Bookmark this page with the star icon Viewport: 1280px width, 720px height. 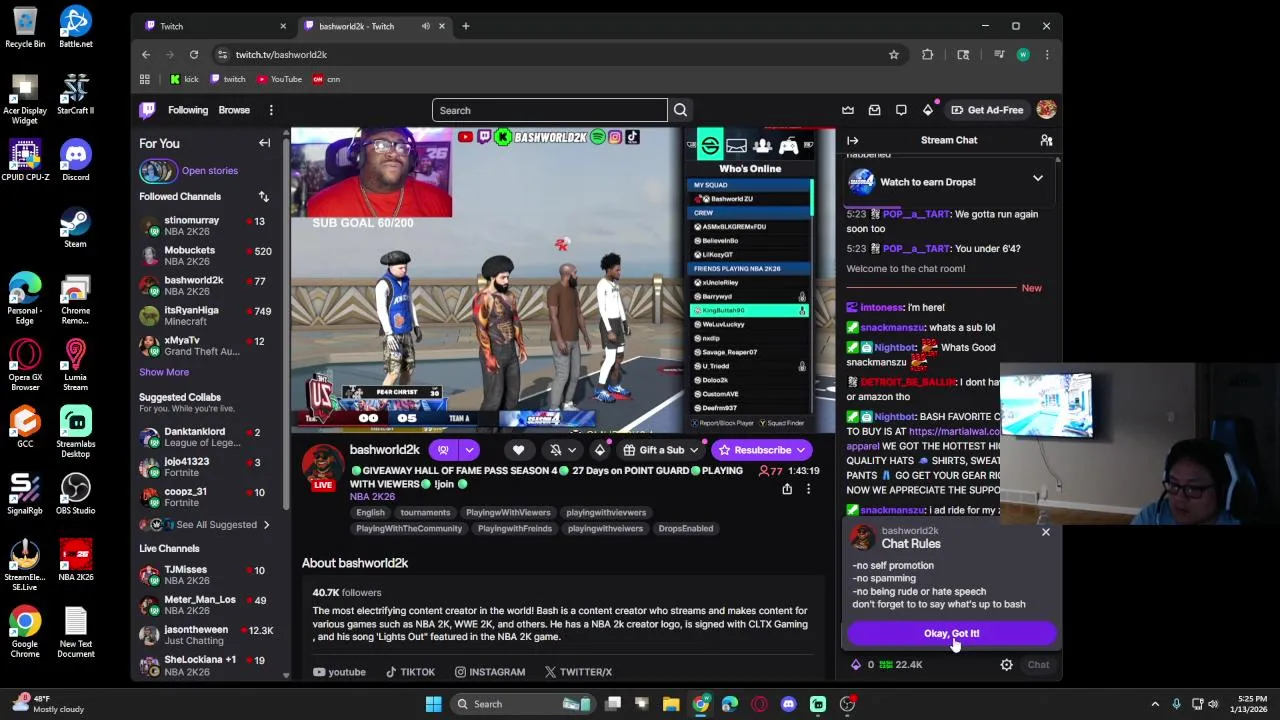[893, 55]
